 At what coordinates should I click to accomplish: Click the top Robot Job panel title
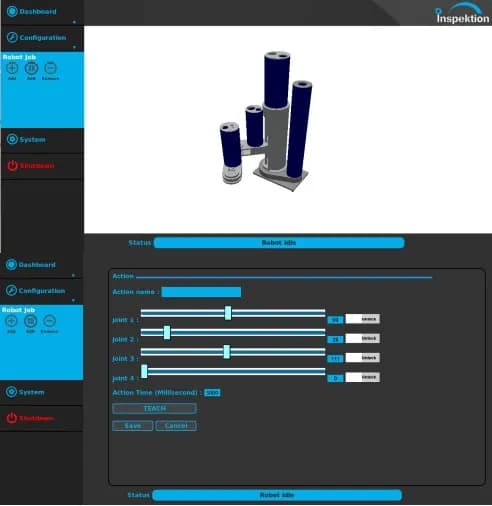click(19, 57)
